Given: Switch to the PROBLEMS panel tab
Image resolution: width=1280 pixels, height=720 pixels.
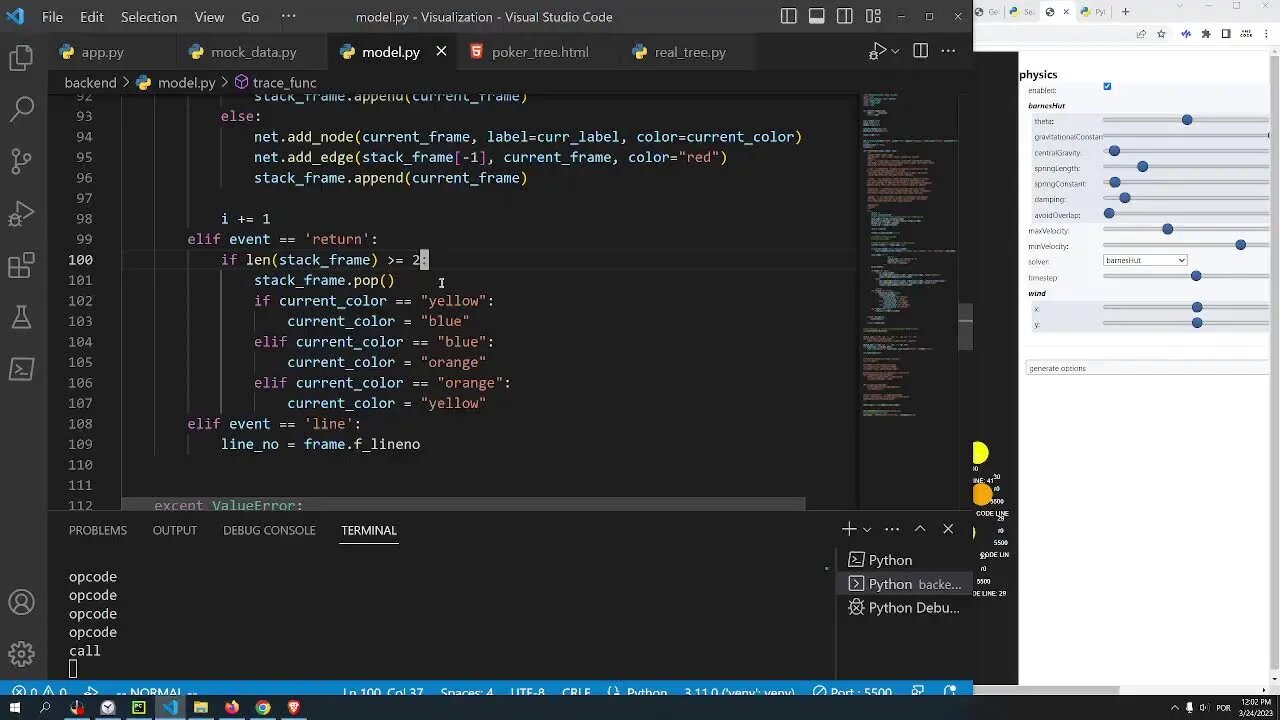Looking at the screenshot, I should (98, 530).
